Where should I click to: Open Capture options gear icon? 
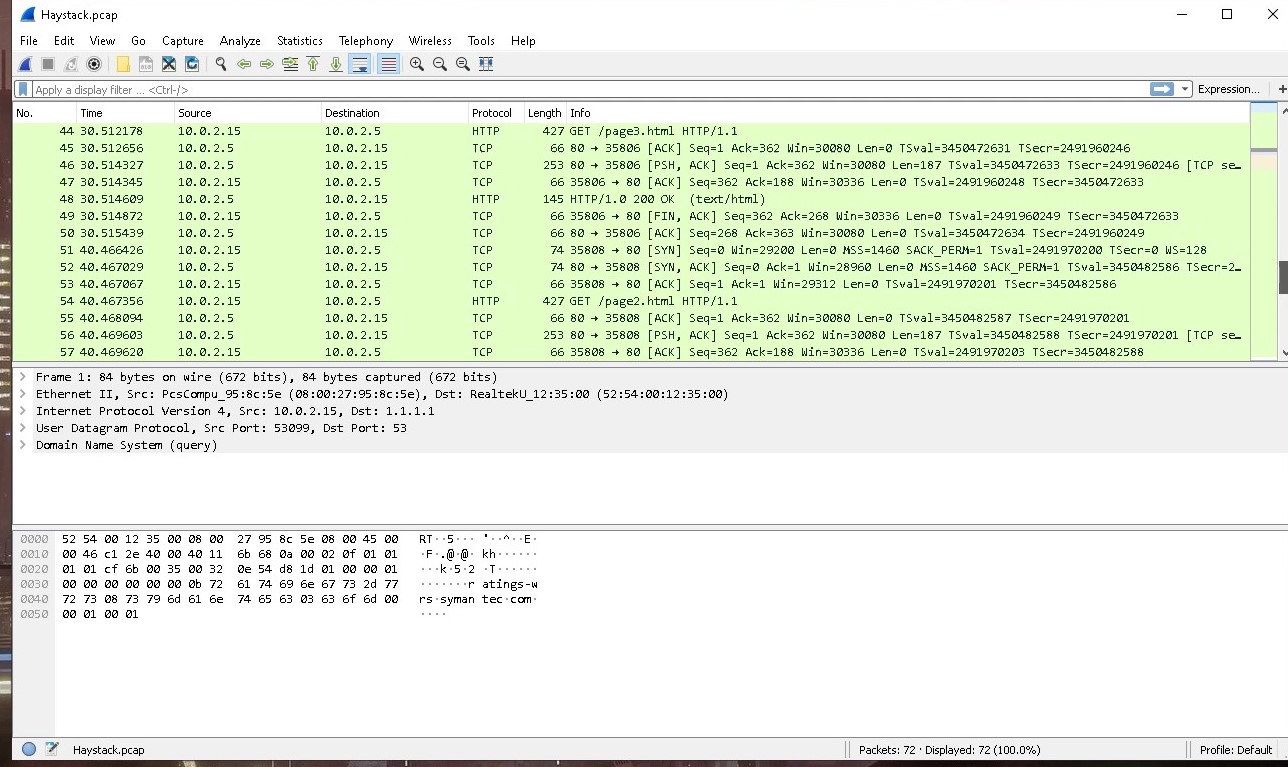point(94,64)
